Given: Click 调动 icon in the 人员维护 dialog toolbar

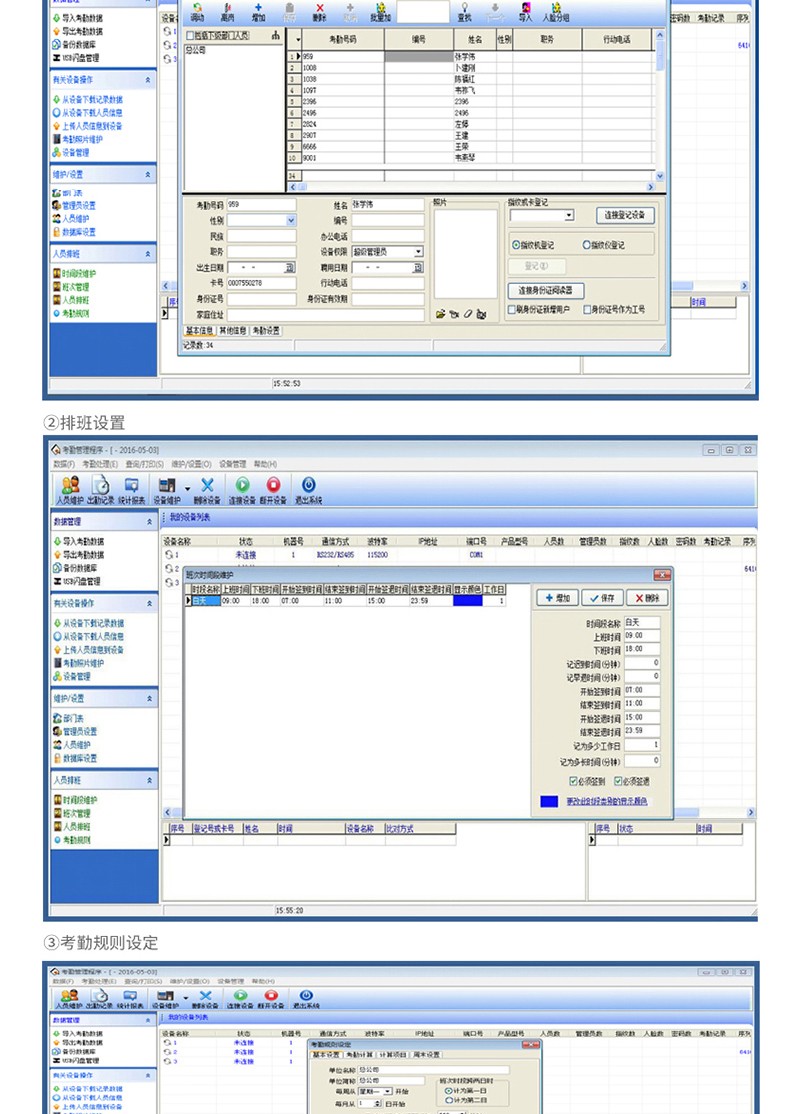Looking at the screenshot, I should click(x=198, y=7).
